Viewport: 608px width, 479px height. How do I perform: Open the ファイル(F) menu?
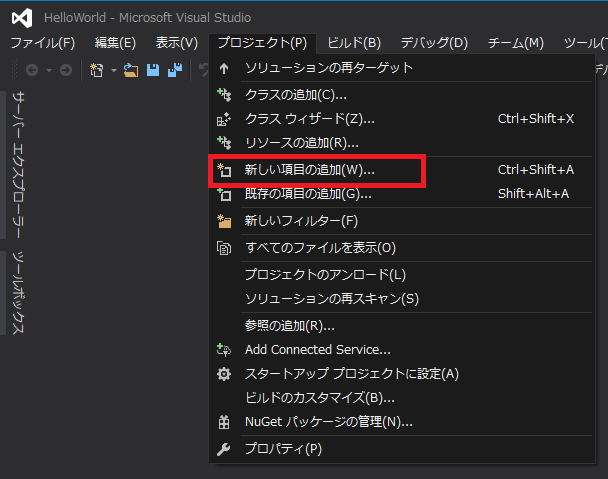[43, 43]
